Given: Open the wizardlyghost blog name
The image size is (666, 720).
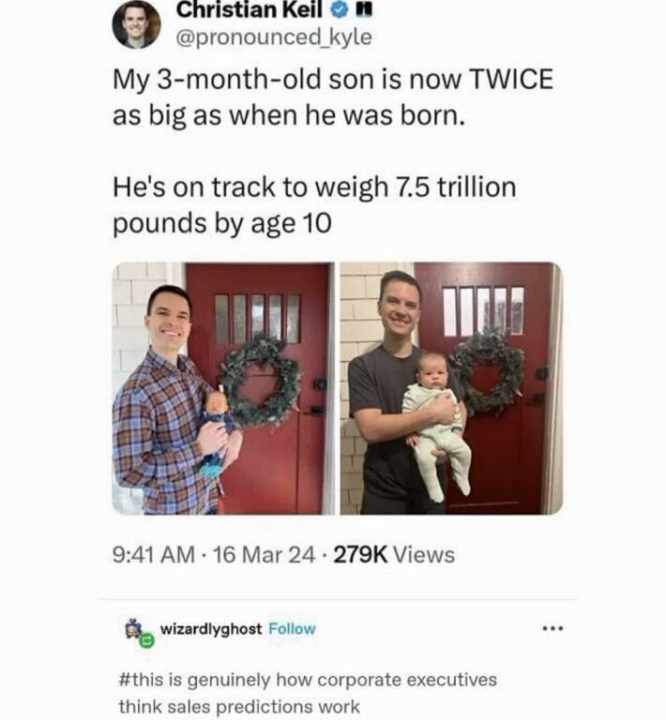Looking at the screenshot, I should (211, 629).
